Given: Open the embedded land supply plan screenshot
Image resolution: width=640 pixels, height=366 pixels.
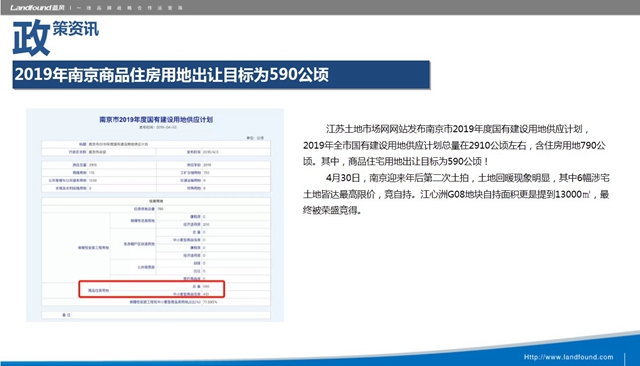Looking at the screenshot, I should pos(155,215).
